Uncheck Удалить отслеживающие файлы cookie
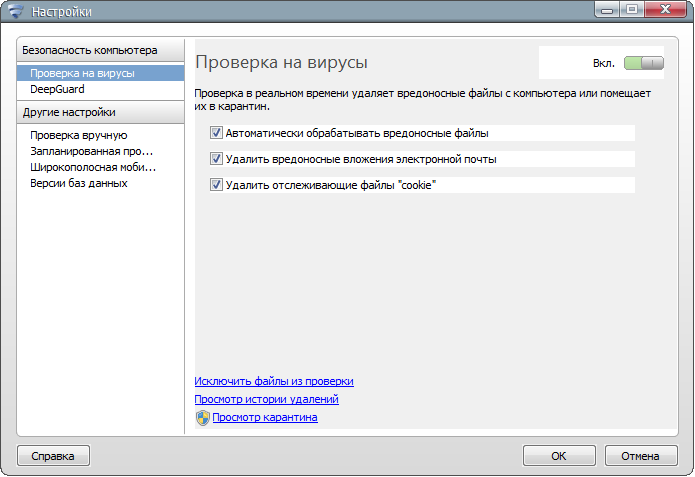The image size is (695, 477). coord(216,185)
